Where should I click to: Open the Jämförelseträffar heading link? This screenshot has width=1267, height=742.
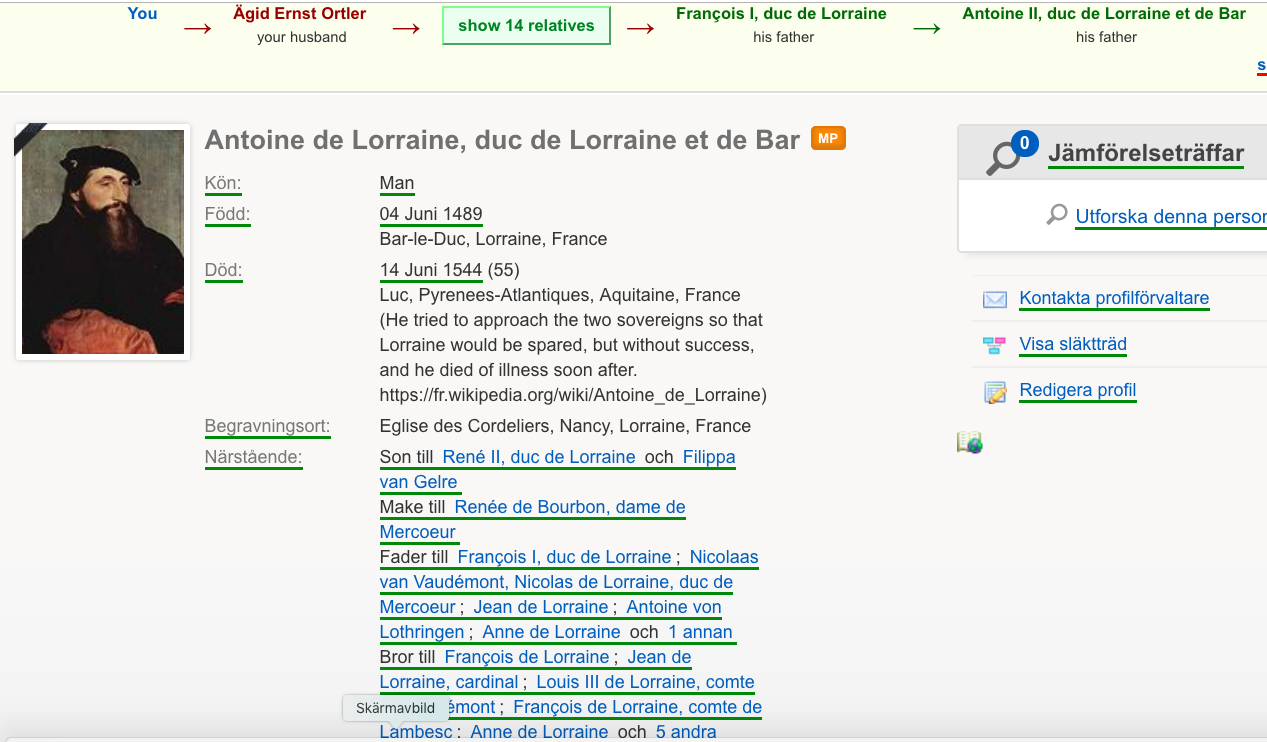pos(1146,153)
